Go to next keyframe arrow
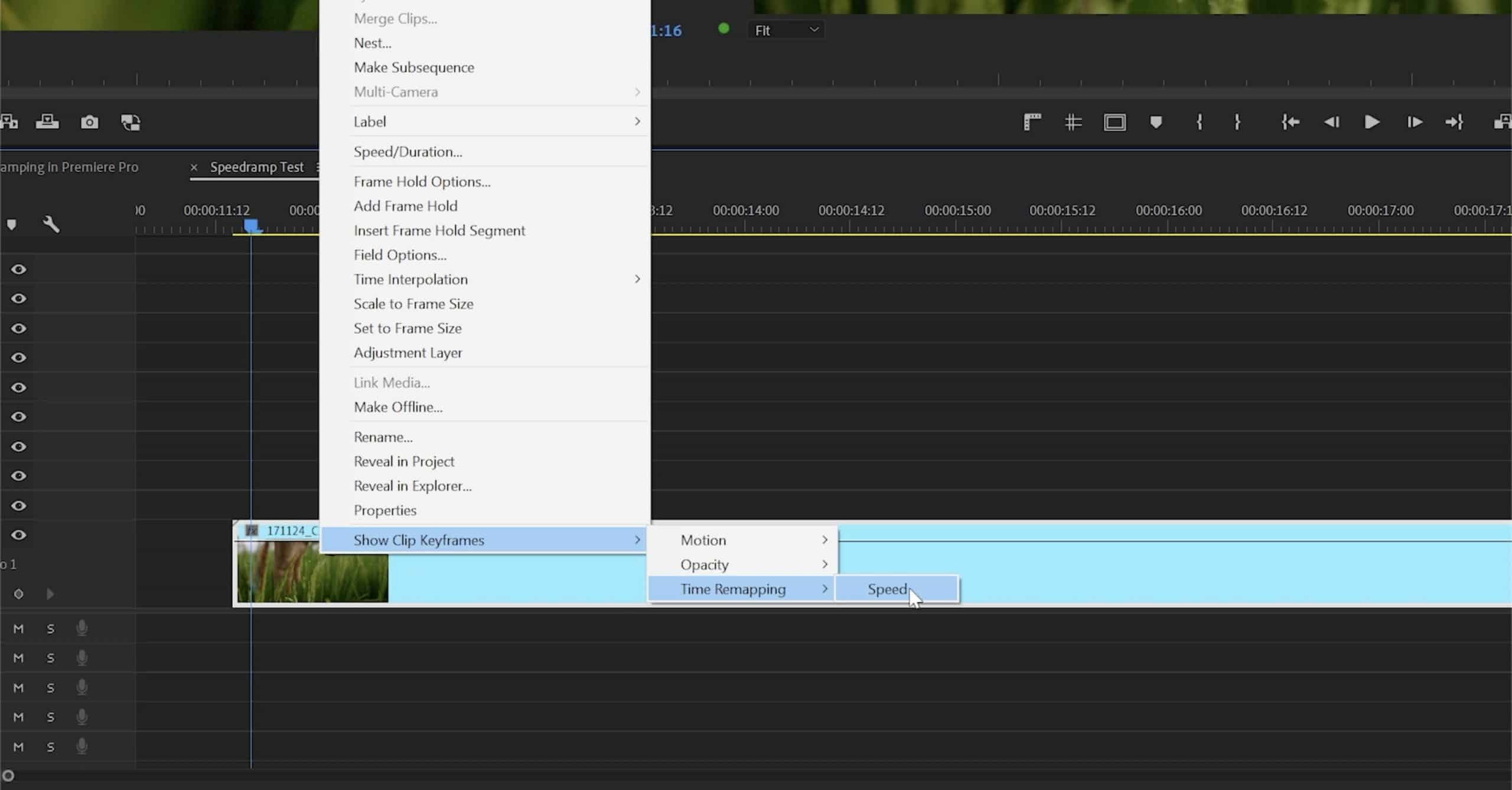Screen dimensions: 1512x790 [x=50, y=594]
